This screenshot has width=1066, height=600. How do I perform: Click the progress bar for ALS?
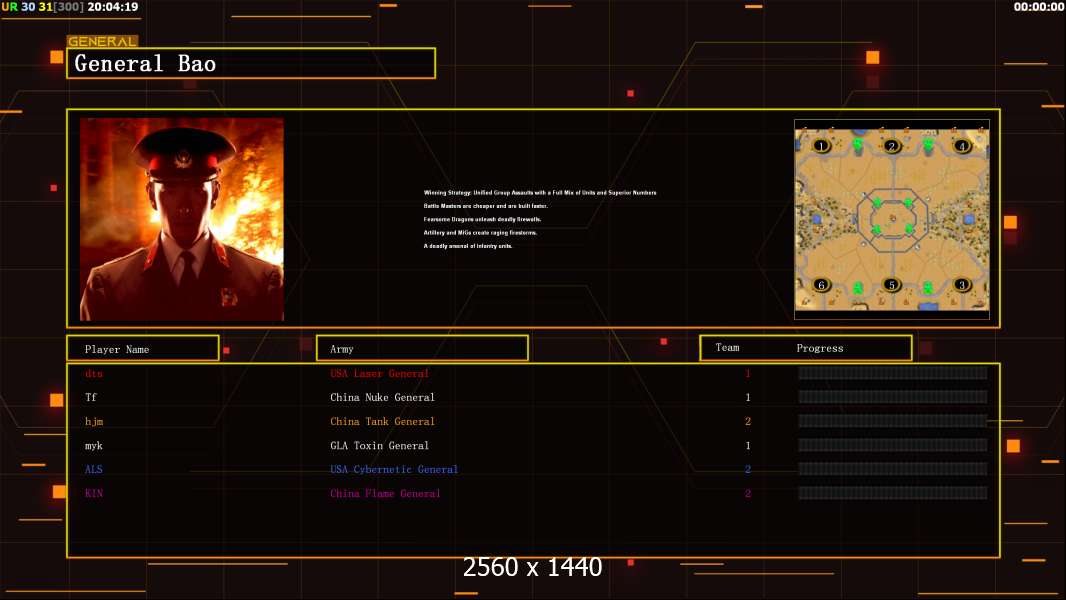(893, 469)
